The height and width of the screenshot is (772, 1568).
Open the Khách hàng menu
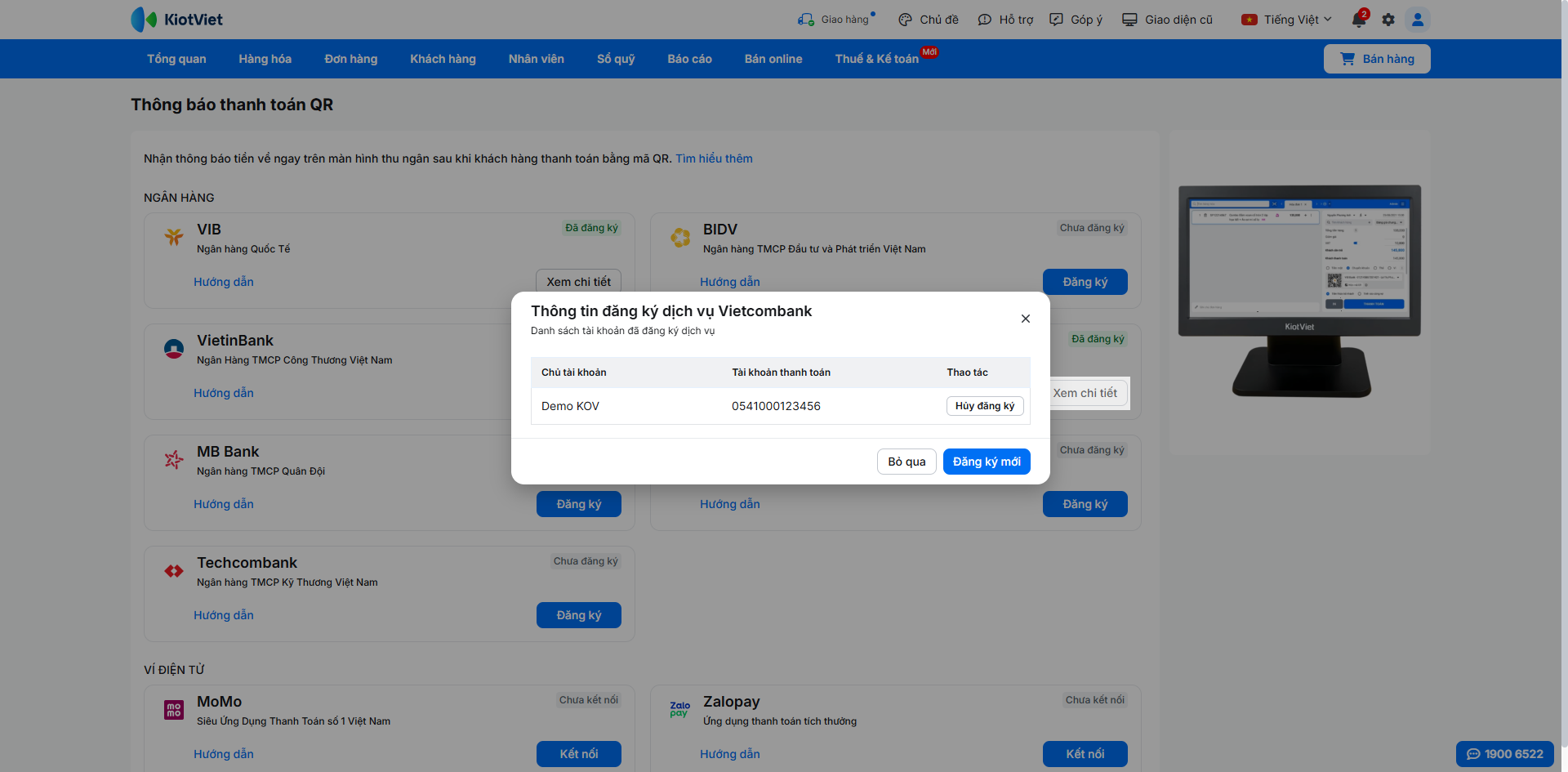(x=443, y=59)
